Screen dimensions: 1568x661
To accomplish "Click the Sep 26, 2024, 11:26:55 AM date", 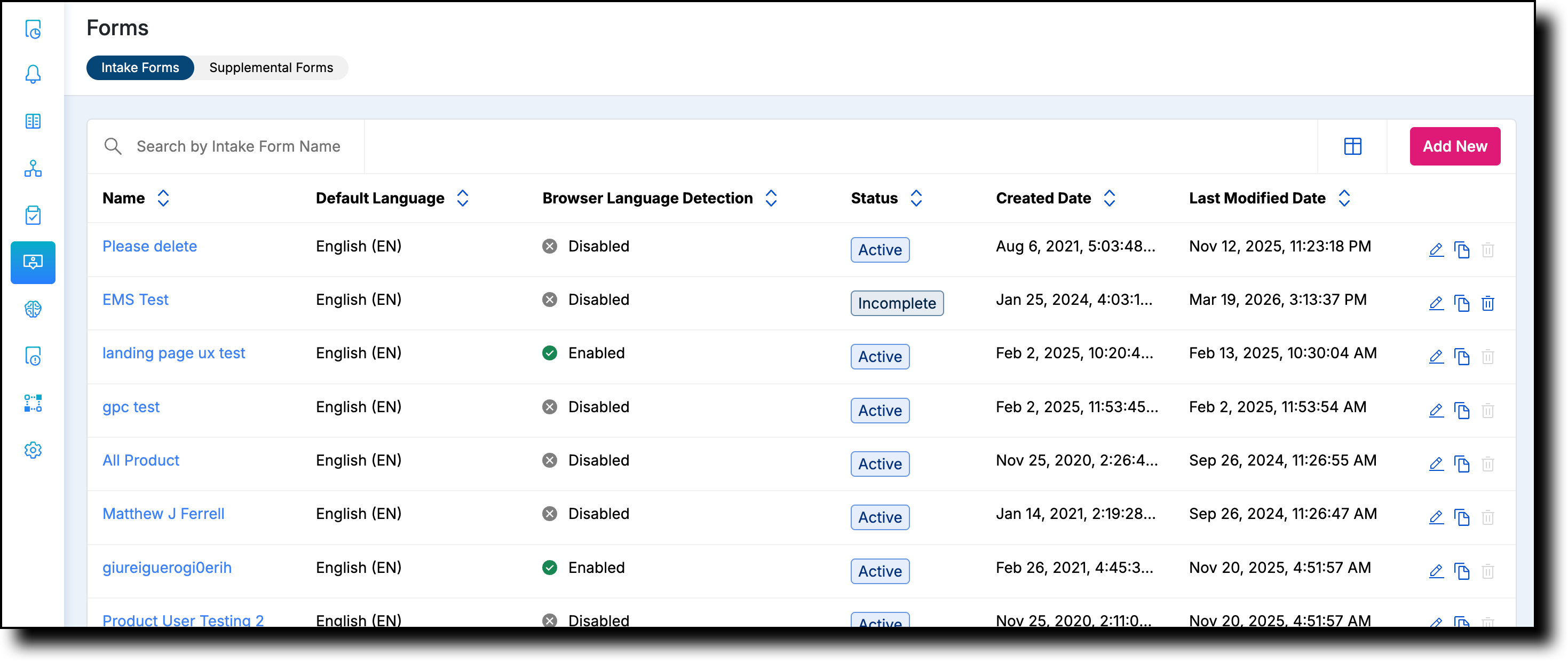I will pos(1282,461).
